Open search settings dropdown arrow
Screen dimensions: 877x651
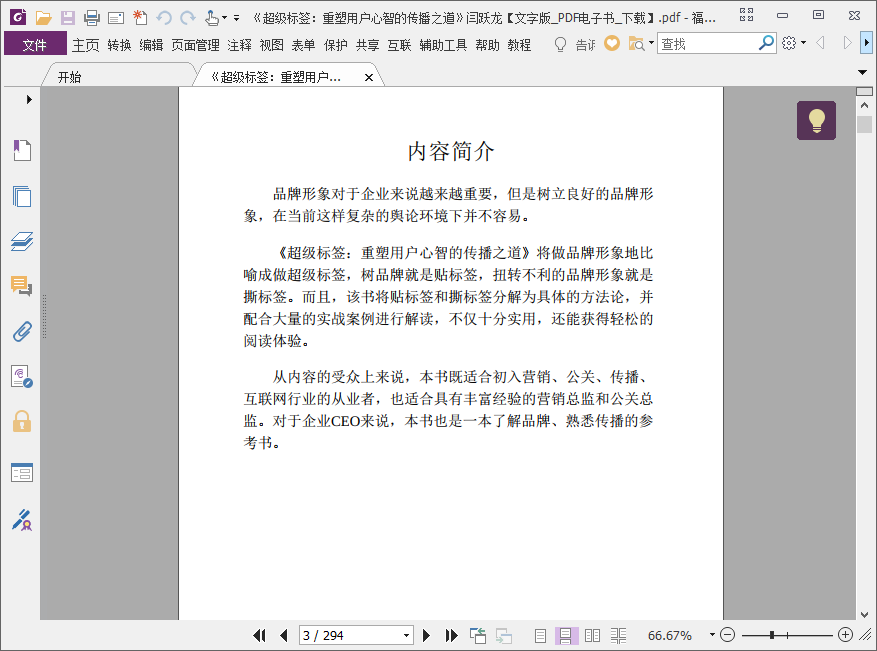[x=803, y=43]
